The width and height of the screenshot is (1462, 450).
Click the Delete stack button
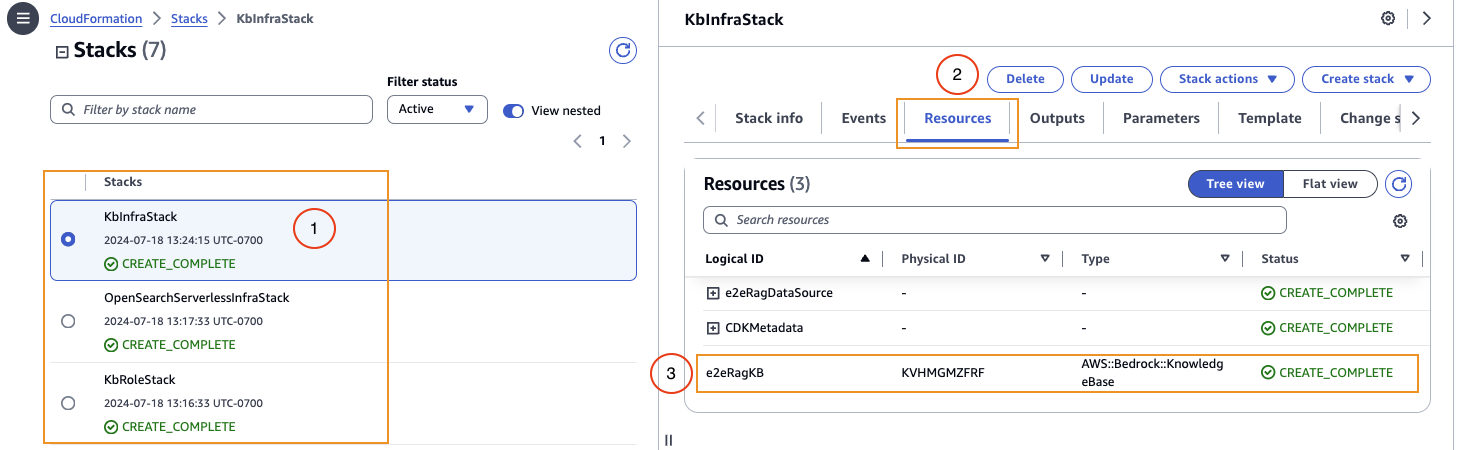(x=1025, y=79)
